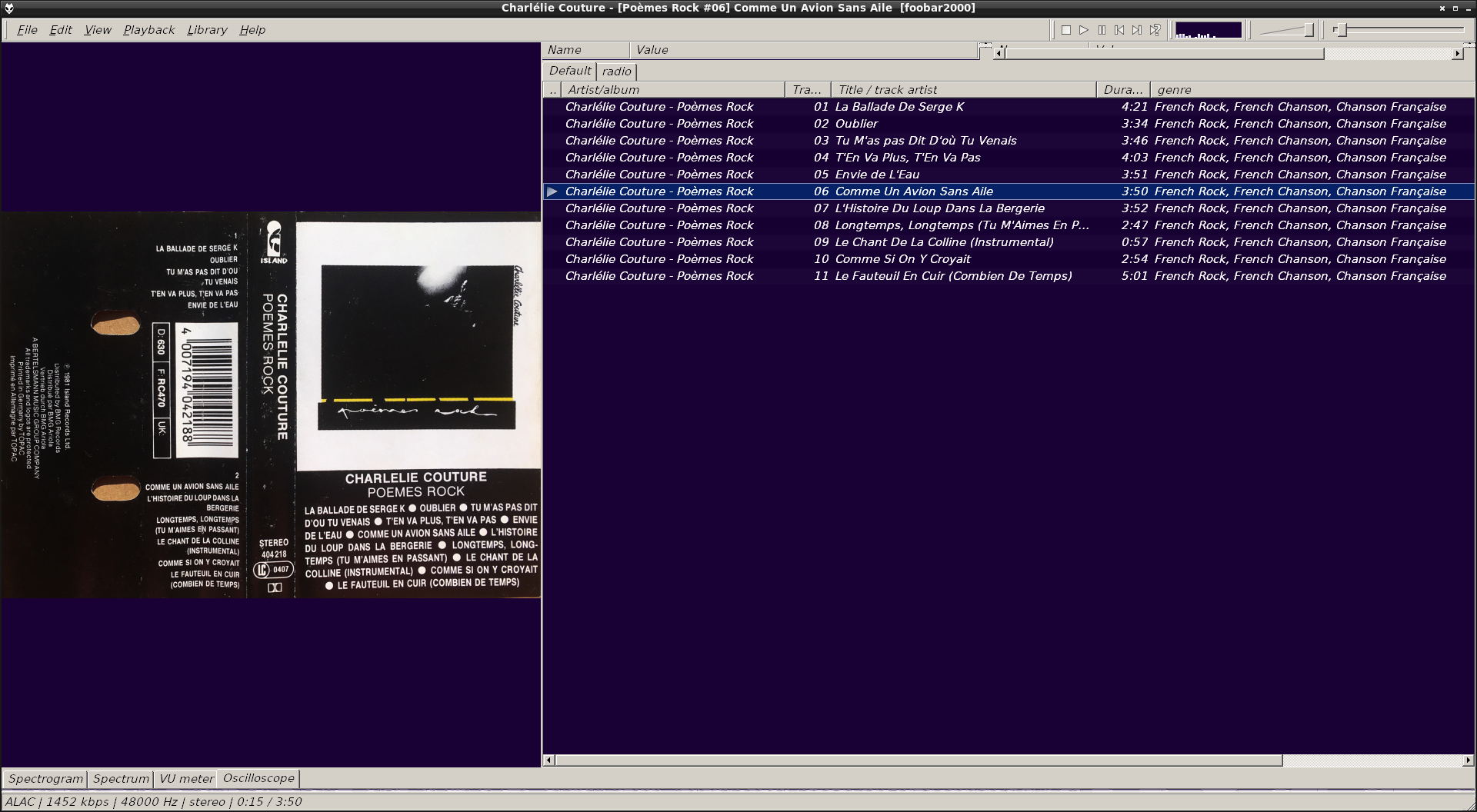Click left arrow of properties panel scrollbar
The height and width of the screenshot is (812, 1477).
999,54
